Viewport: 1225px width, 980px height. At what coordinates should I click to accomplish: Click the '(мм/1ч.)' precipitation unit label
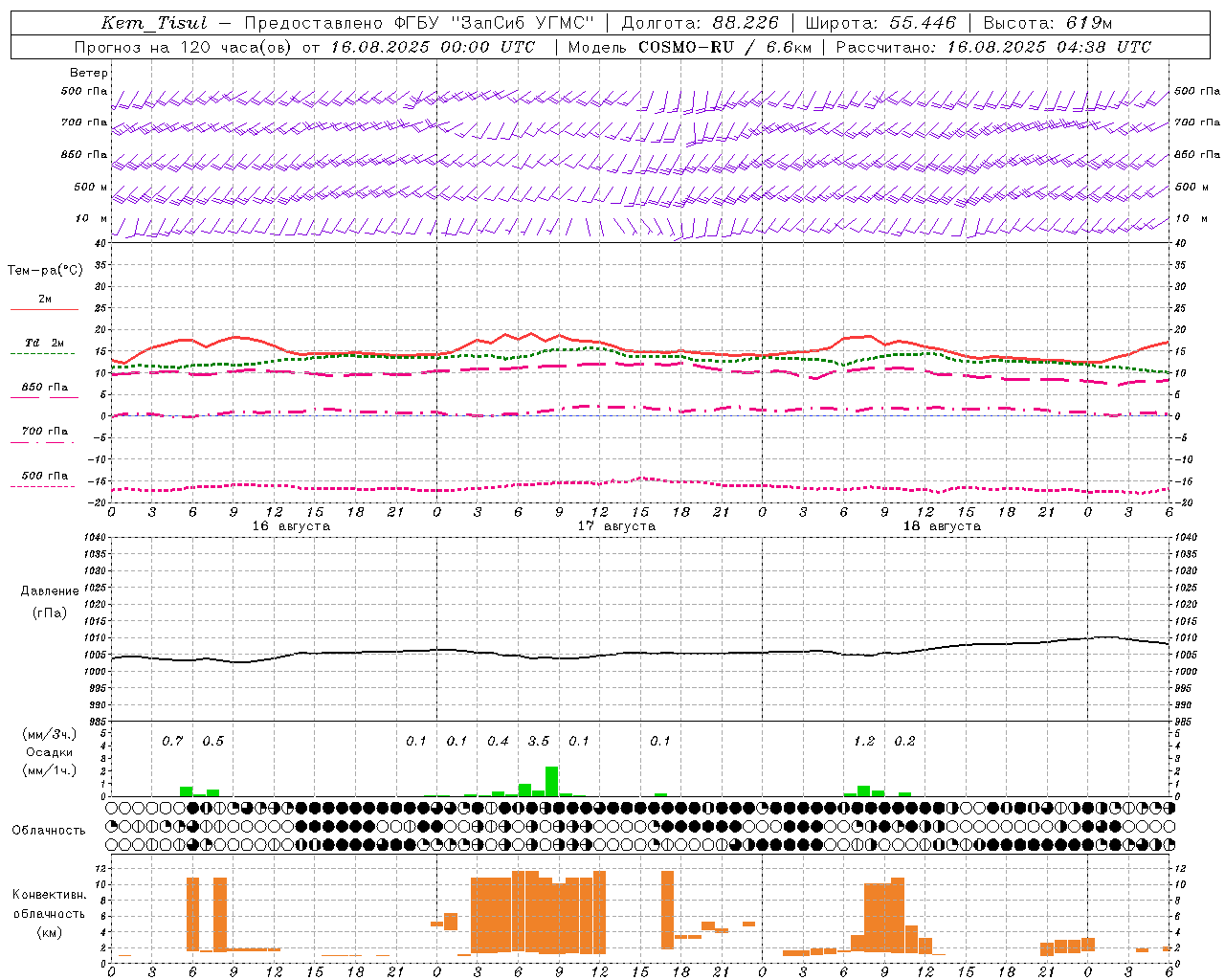point(50,770)
